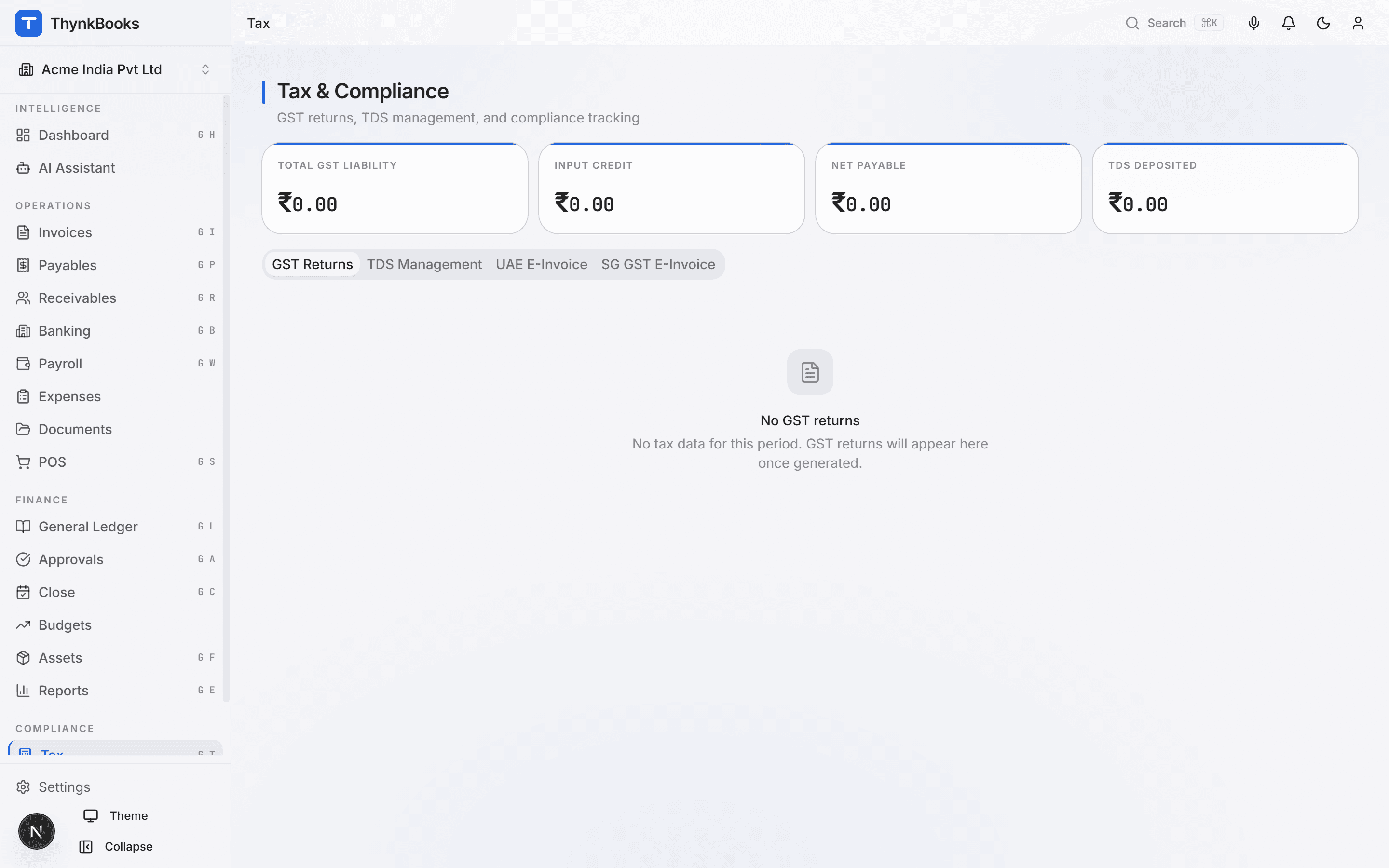
Task: Click the Tax breadcrumb in header
Action: 259,23
